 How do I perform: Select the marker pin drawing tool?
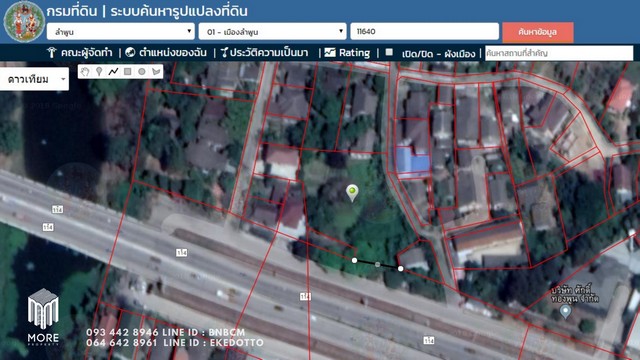(99, 72)
